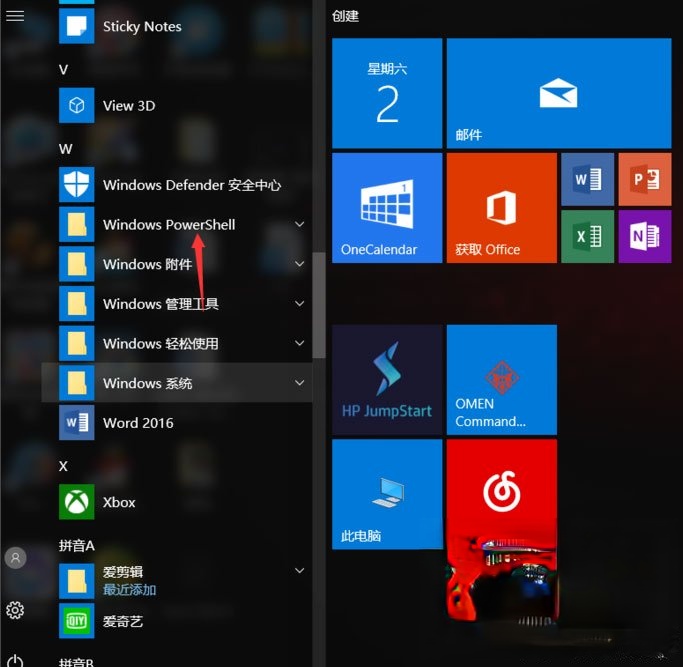
Task: Click 'Windows Defender 安全中心' label
Action: click(192, 185)
